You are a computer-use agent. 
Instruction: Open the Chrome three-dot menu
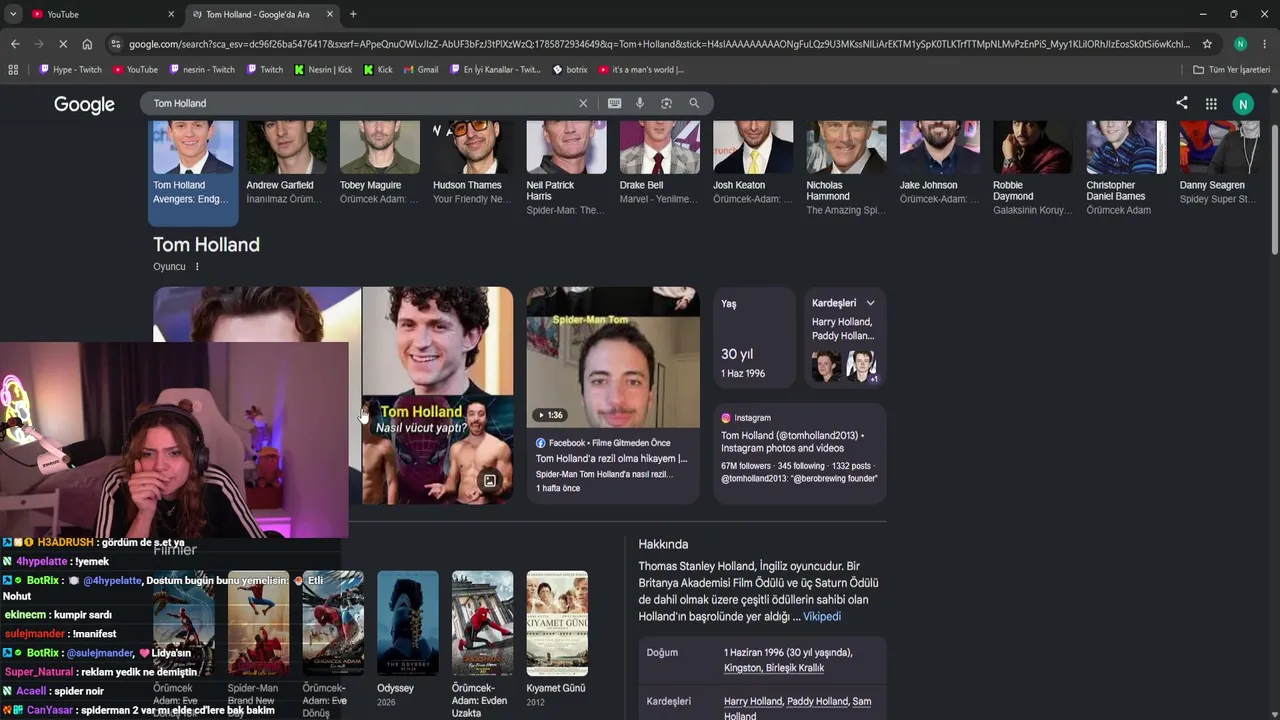(1264, 44)
